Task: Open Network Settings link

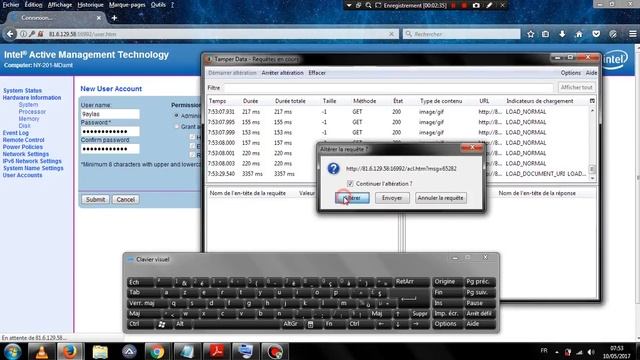Action: click(26, 154)
